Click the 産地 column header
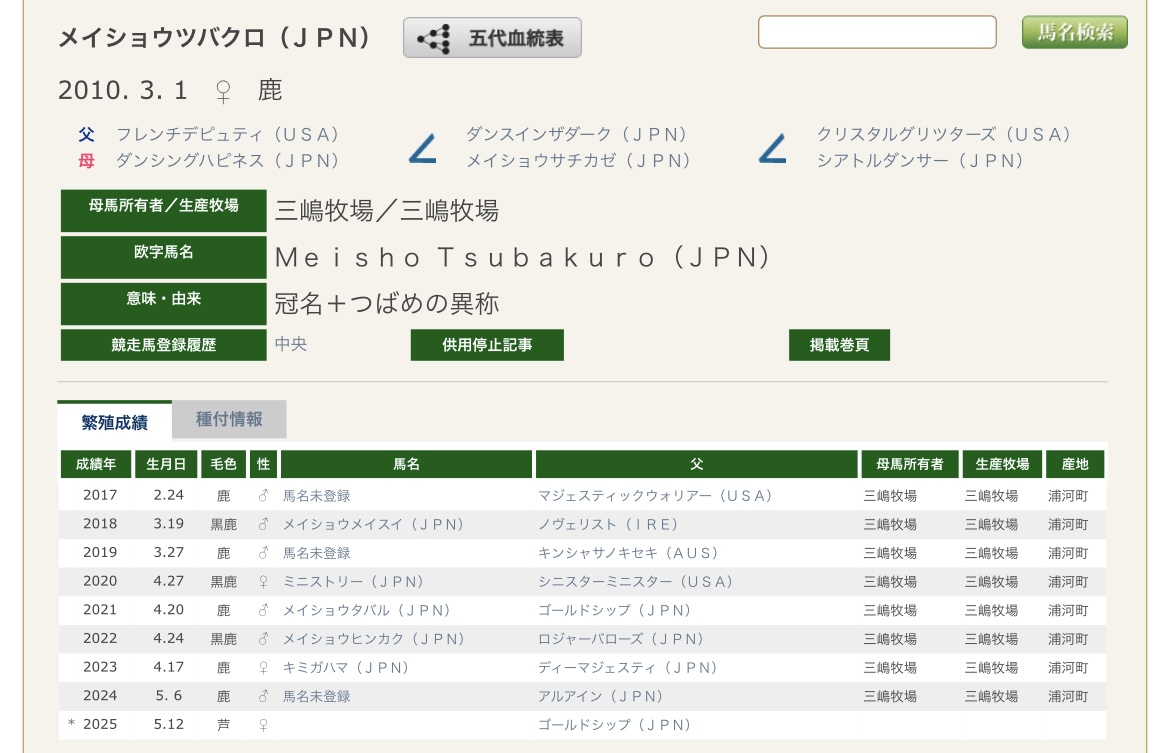 1075,464
